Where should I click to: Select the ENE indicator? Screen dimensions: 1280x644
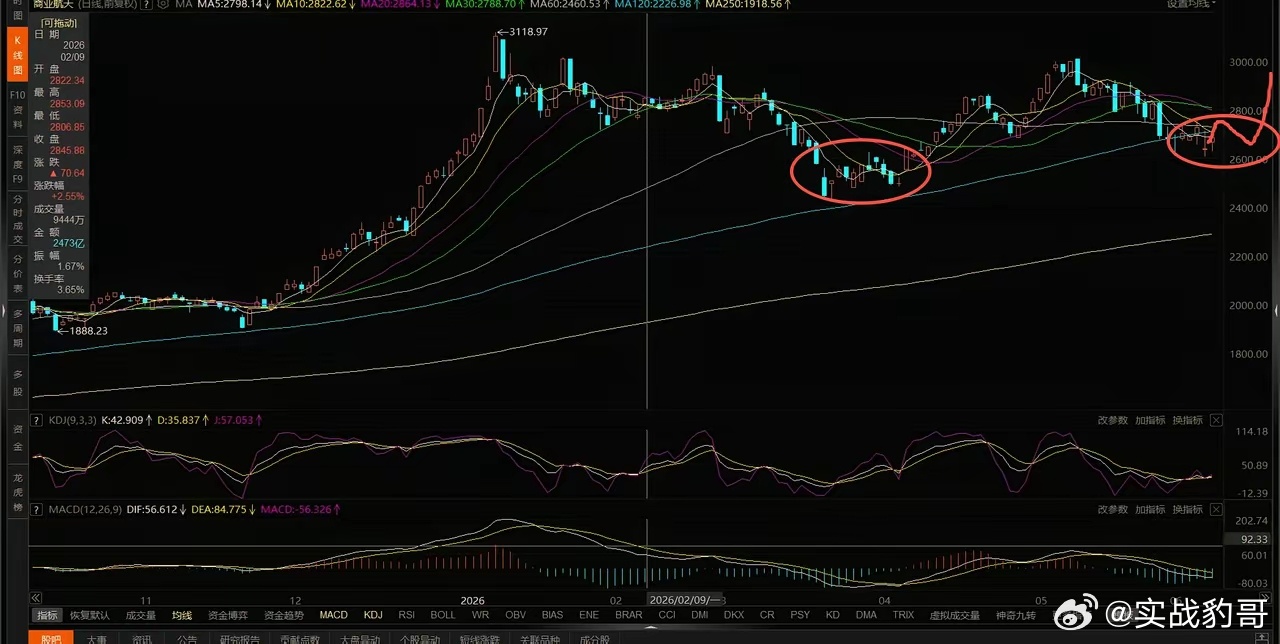tap(589, 615)
